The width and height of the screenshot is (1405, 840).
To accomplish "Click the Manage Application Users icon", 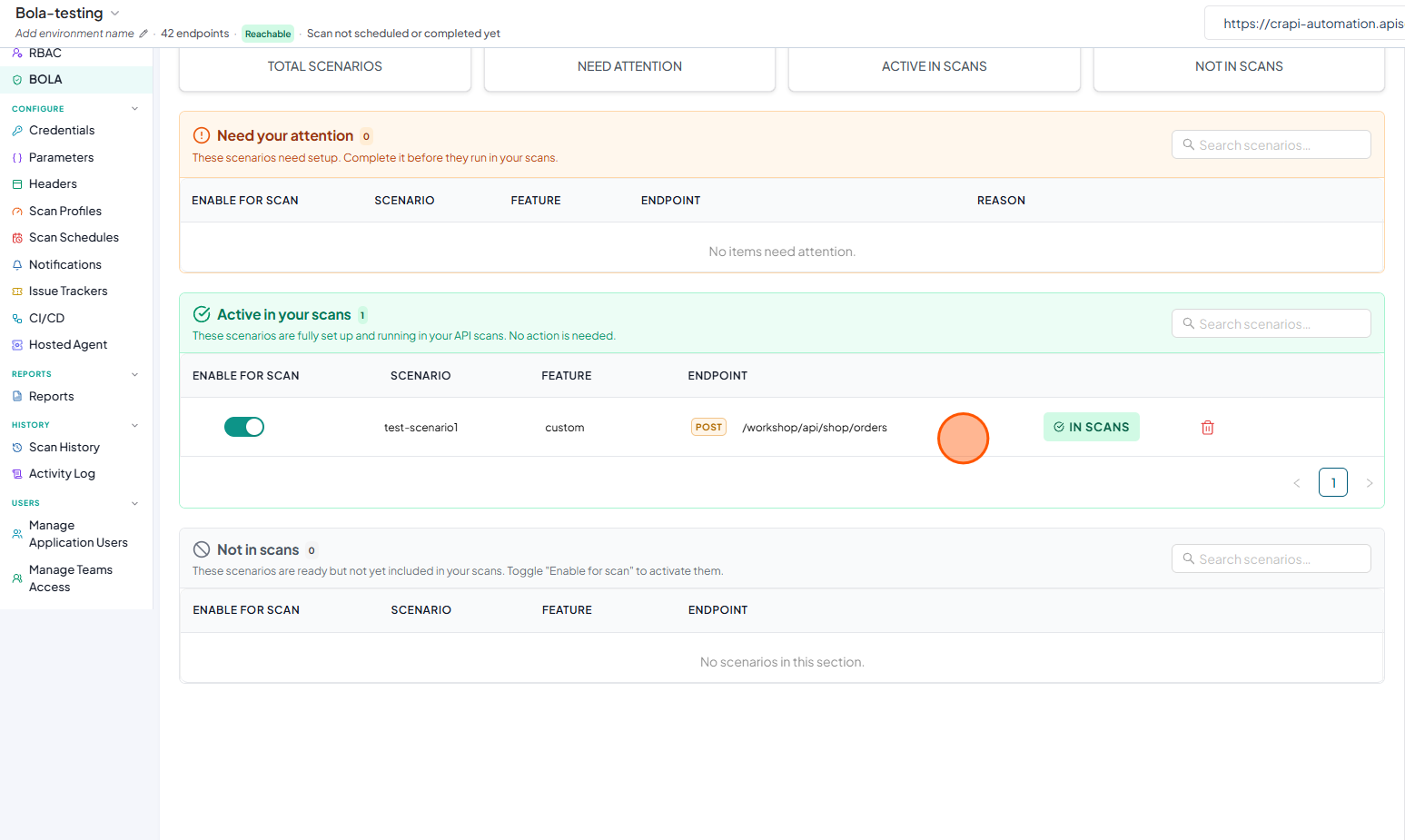I will [x=17, y=534].
